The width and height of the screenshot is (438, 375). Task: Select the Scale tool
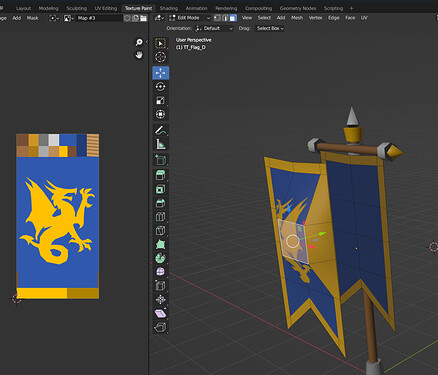tap(160, 100)
